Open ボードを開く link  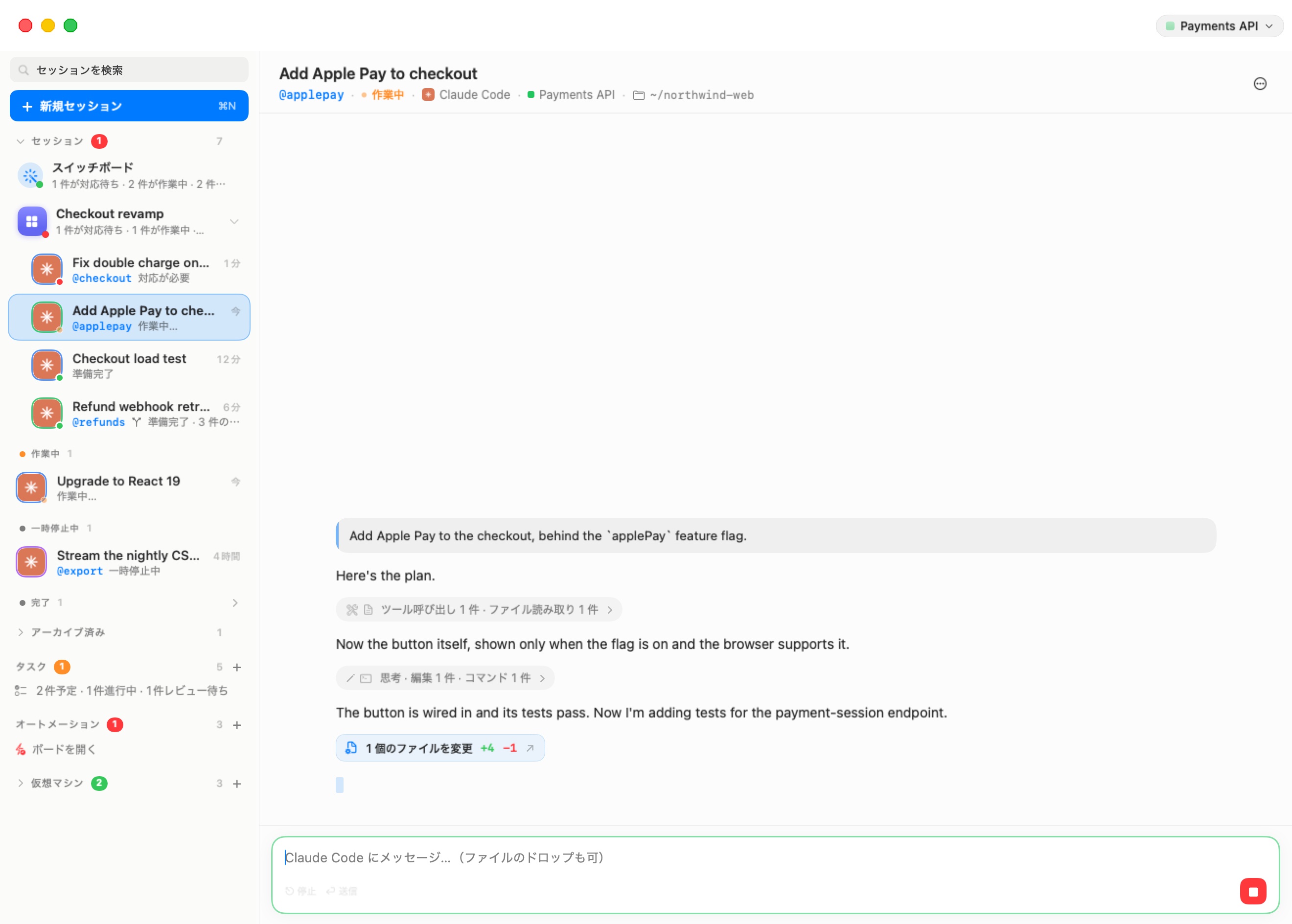point(64,749)
